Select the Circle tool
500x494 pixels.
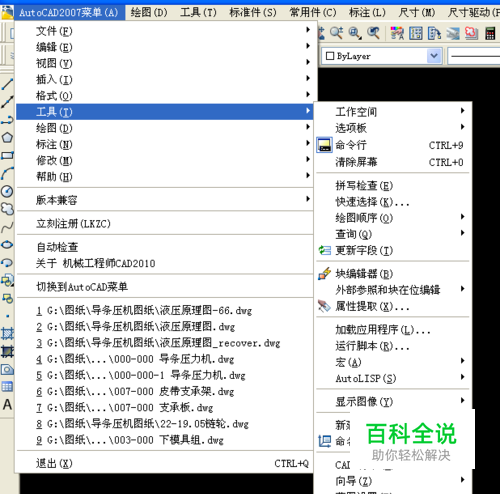pos(7,191)
